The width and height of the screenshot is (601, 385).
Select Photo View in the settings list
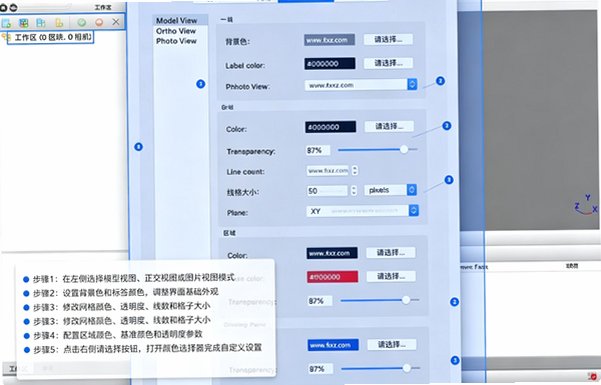pyautogui.click(x=176, y=41)
